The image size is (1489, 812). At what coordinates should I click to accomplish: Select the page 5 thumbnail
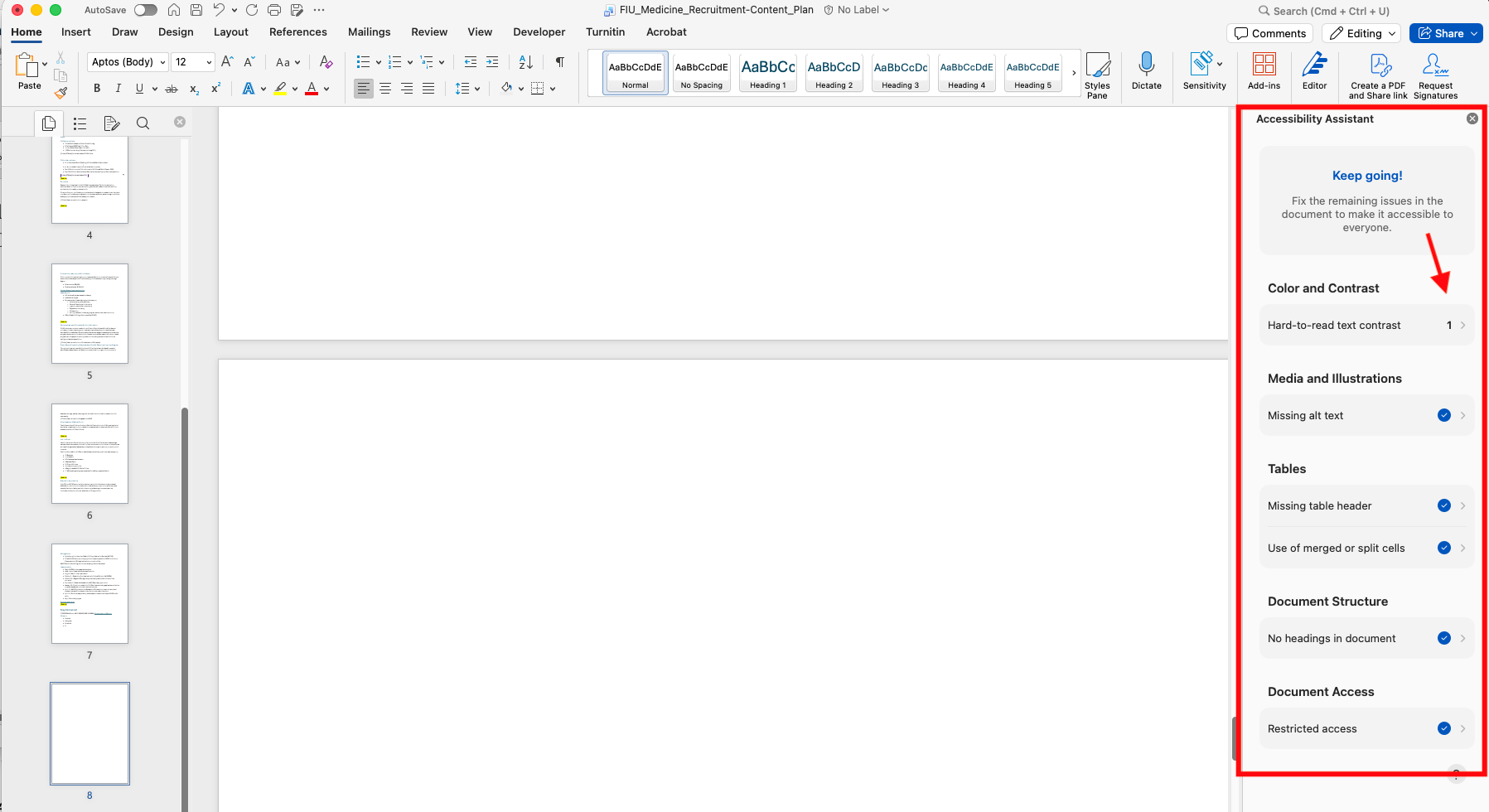[x=89, y=313]
